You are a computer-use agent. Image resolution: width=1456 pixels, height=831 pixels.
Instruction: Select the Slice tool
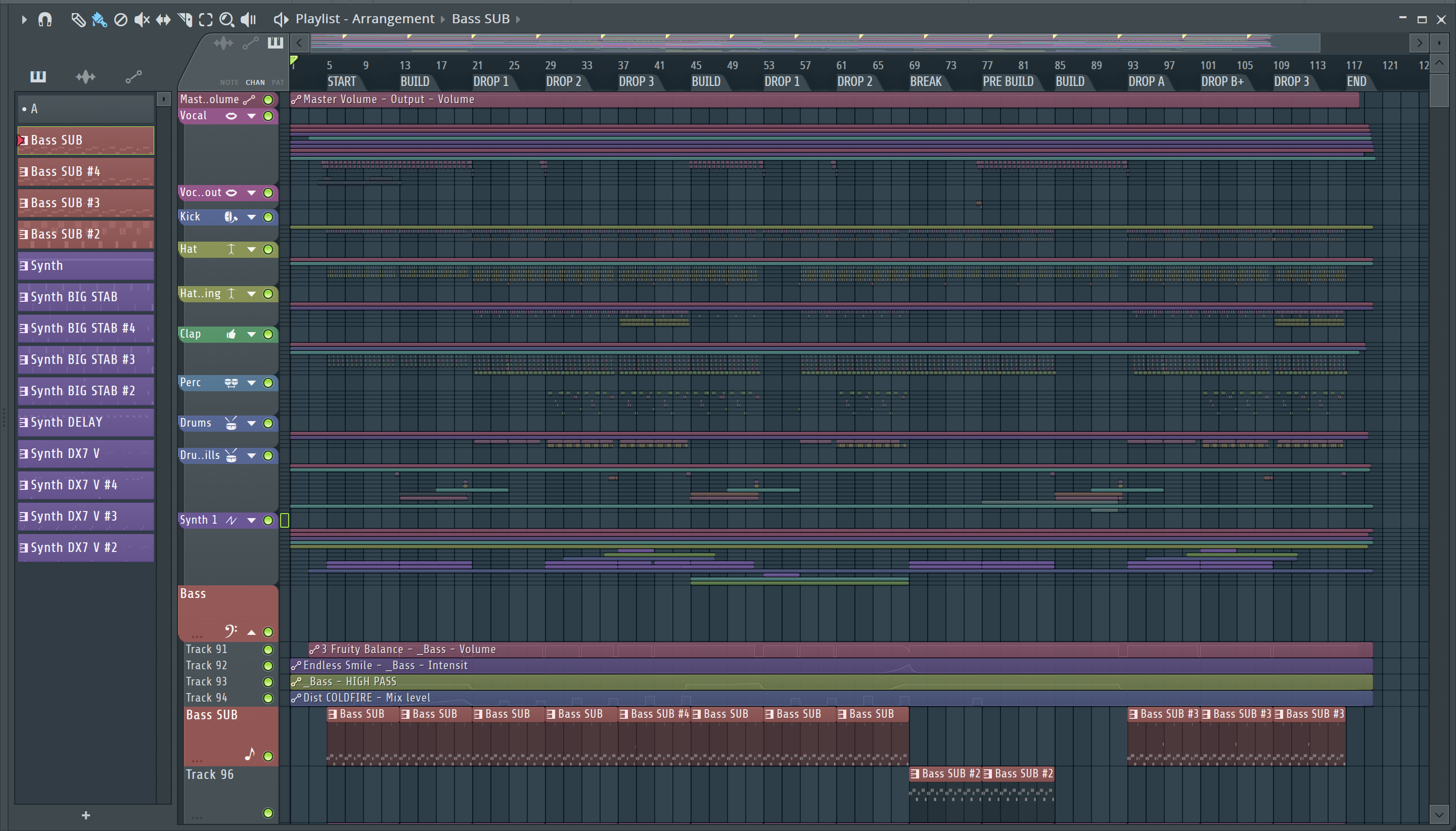tap(185, 19)
